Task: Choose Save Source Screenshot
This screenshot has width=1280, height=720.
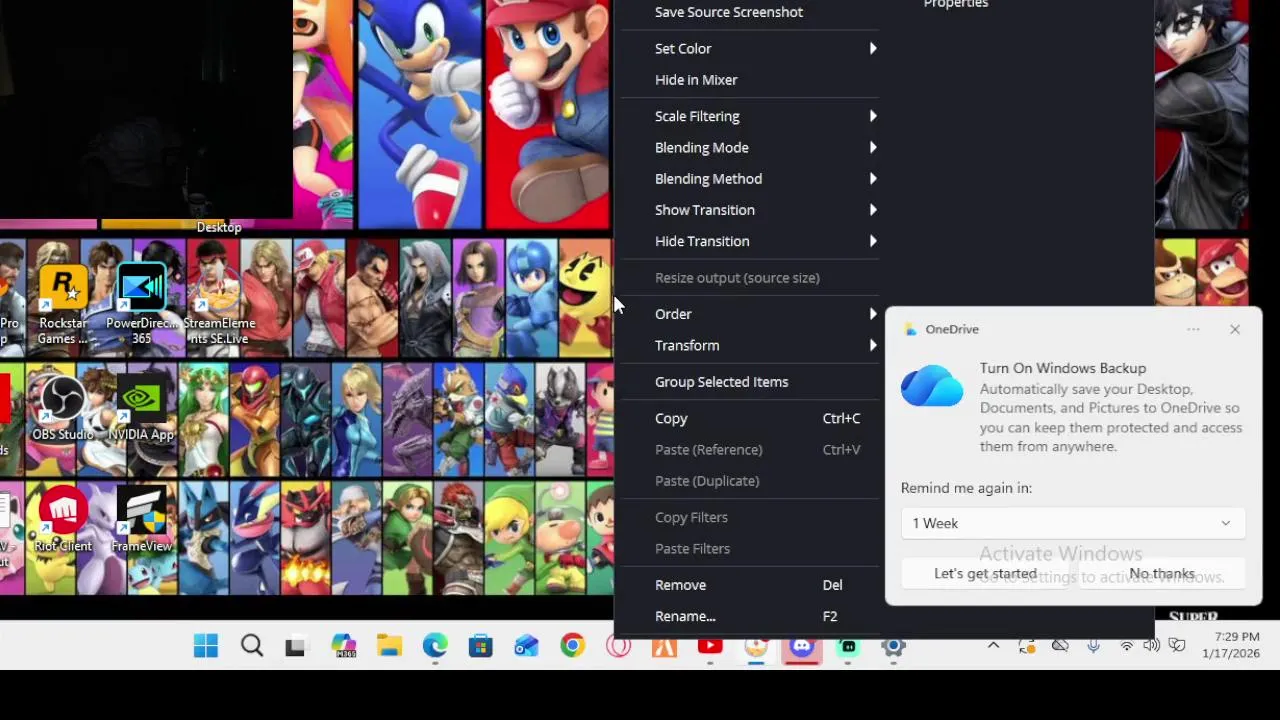Action: 729,12
